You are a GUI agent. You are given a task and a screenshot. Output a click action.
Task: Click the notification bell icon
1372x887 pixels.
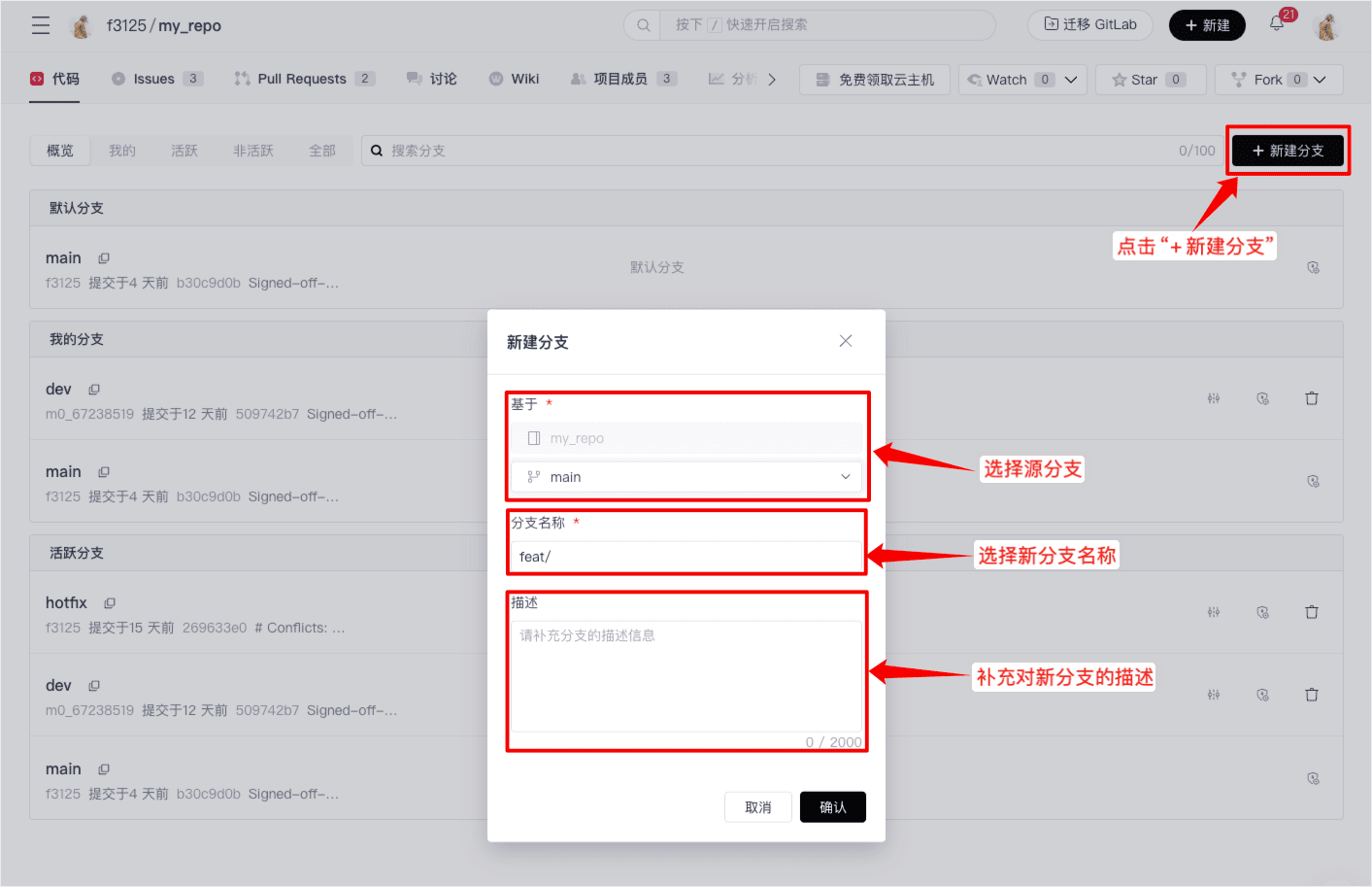coord(1277,24)
